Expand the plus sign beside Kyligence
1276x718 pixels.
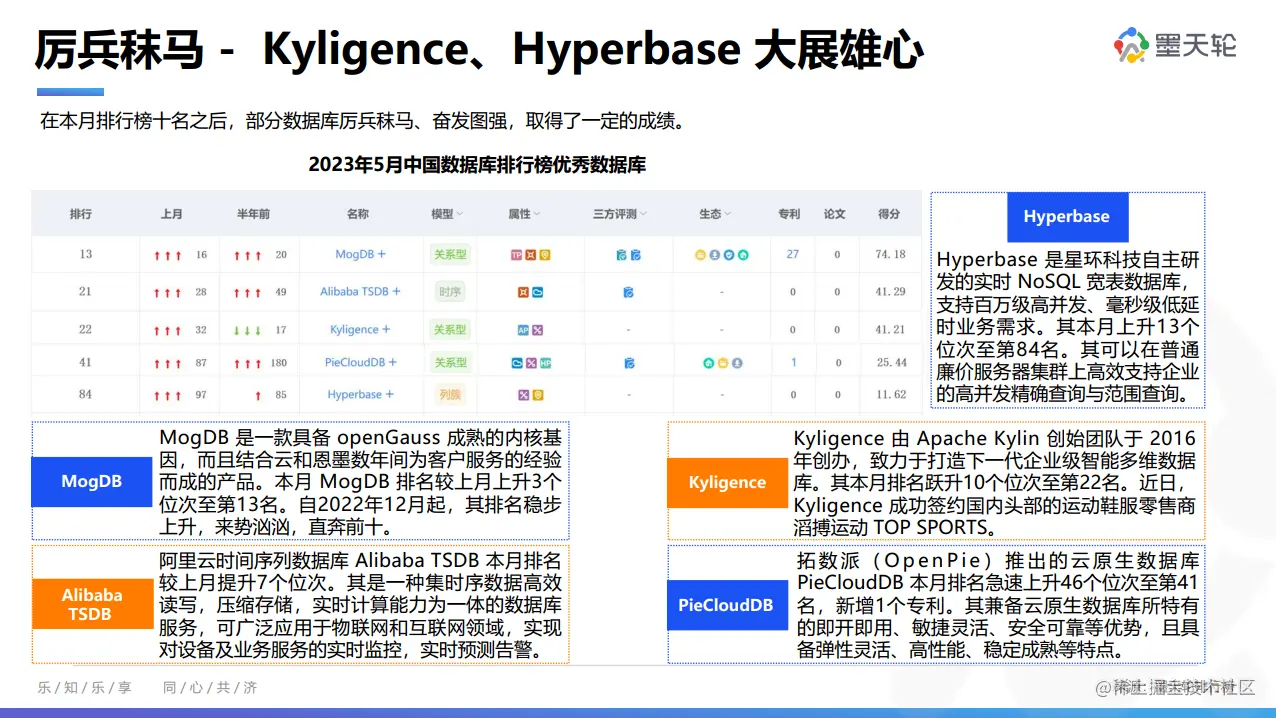point(386,329)
